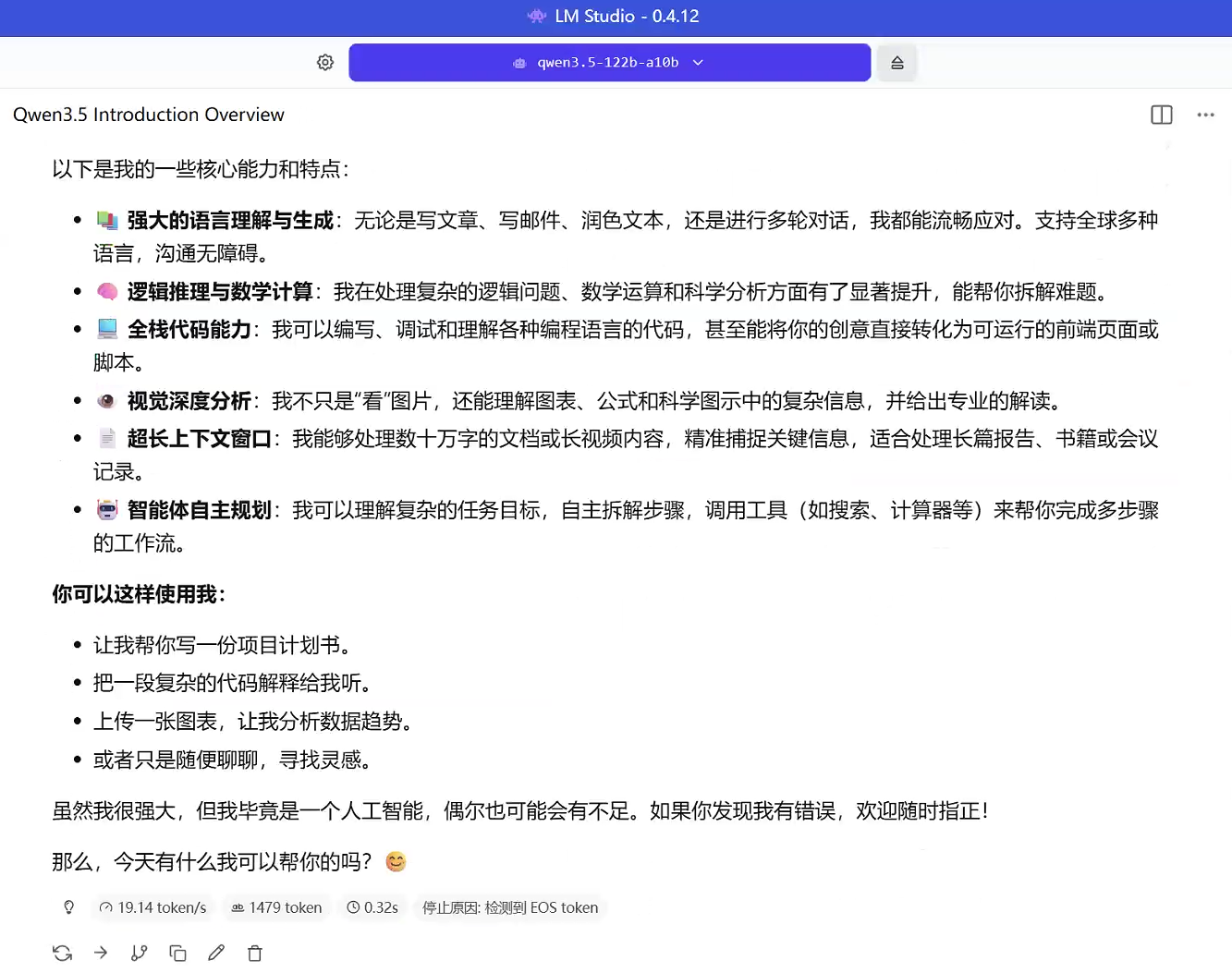
Task: Click the bold text 视觉深度分析
Action: click(189, 401)
